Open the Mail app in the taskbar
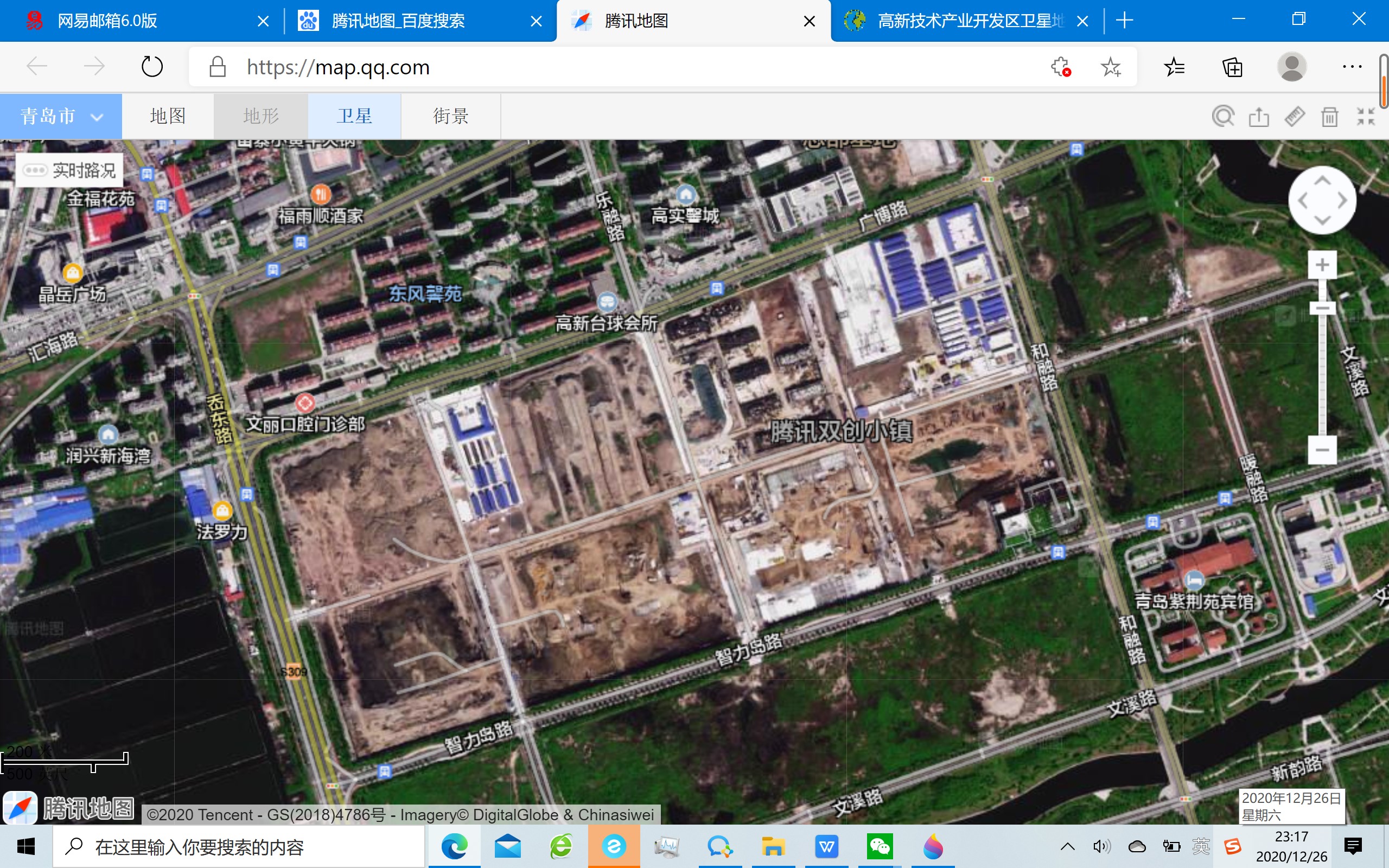 (507, 847)
